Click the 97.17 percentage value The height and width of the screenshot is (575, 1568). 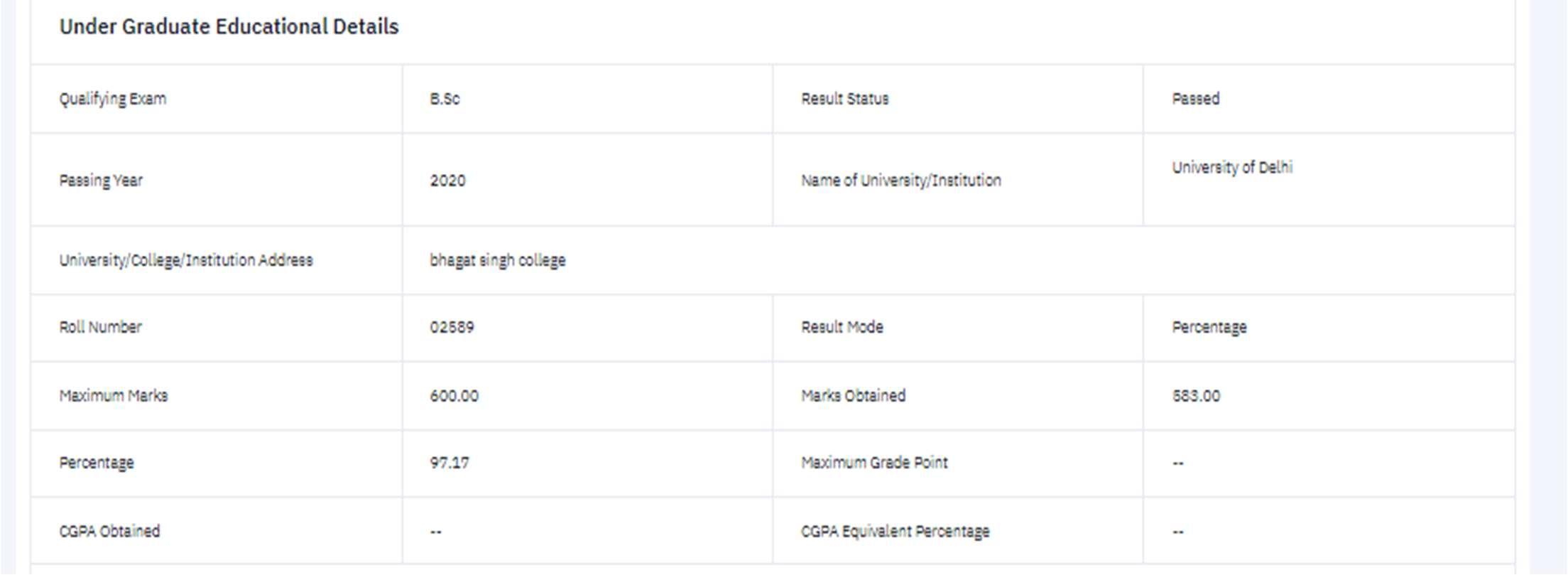tap(450, 463)
